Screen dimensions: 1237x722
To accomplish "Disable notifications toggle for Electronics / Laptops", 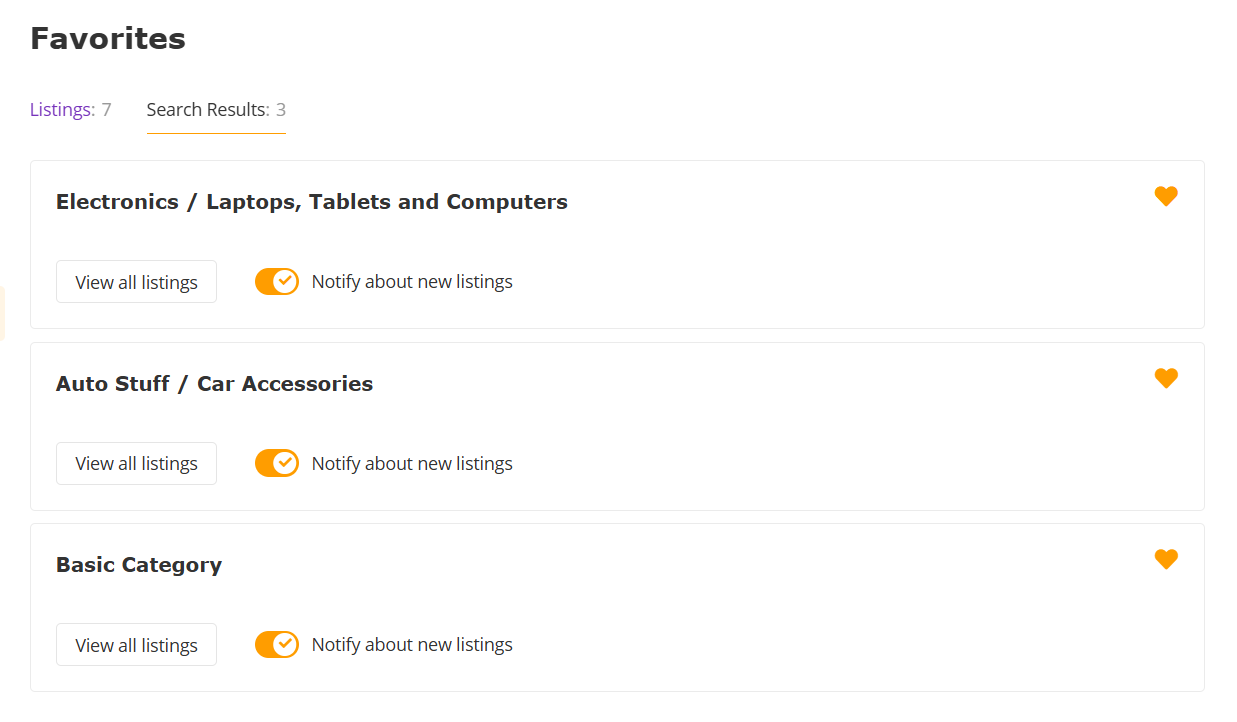I will (x=277, y=282).
